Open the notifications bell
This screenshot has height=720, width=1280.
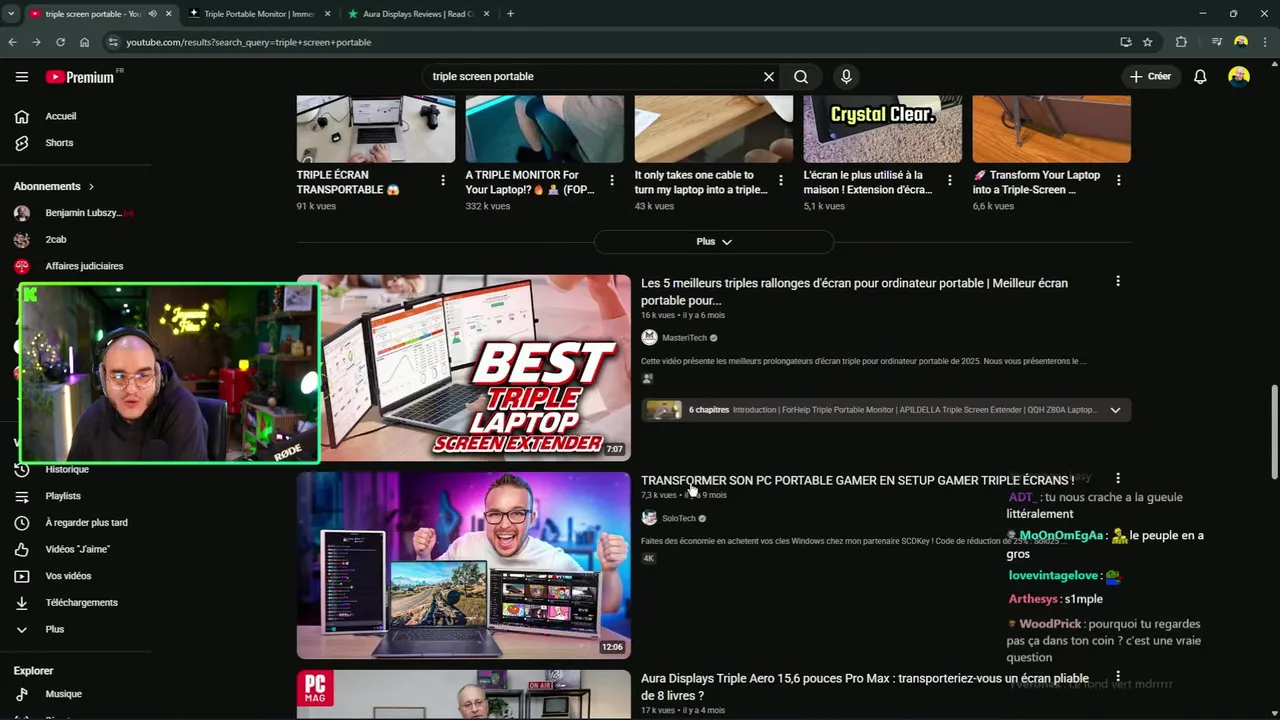(1200, 77)
